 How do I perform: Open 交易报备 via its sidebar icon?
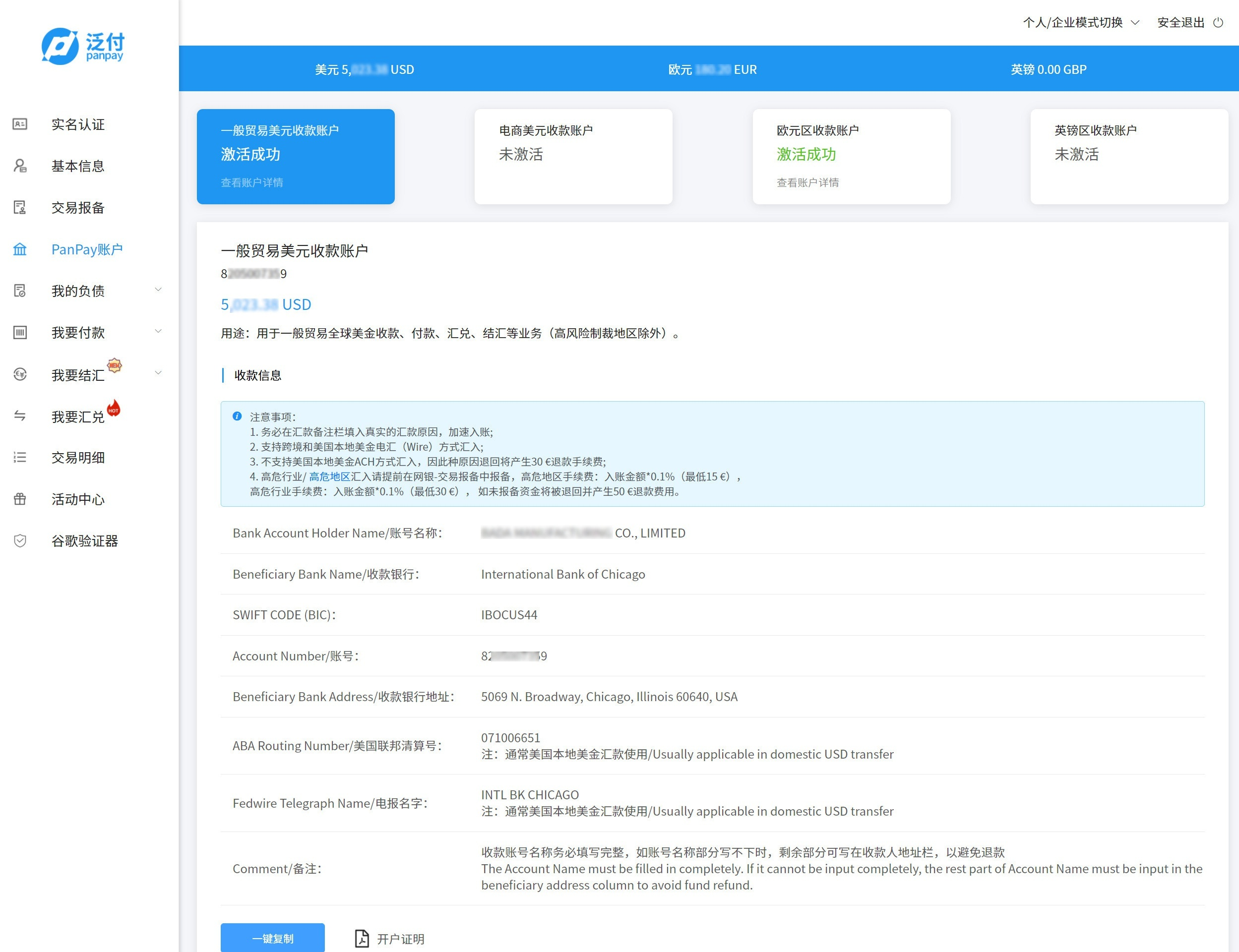[20, 208]
